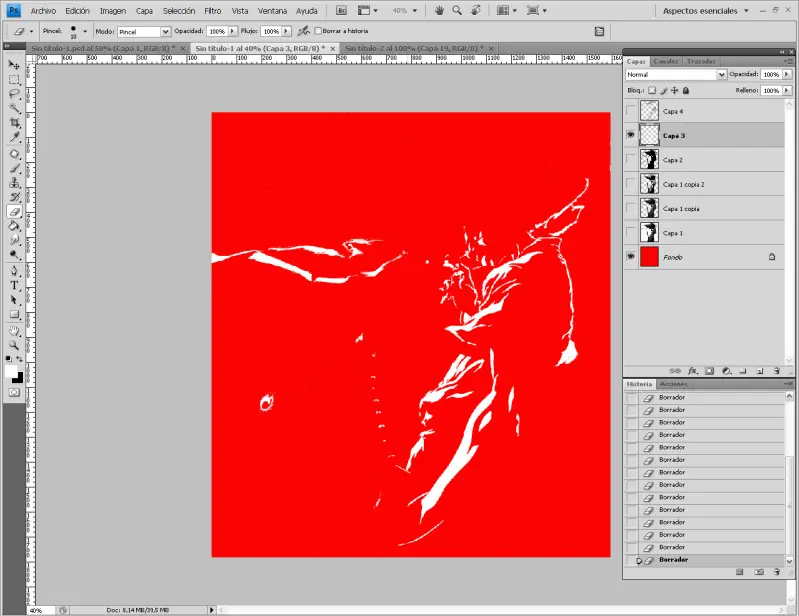Open the Flujo slider arrow
Viewport: 799px width, 616px height.
286,31
